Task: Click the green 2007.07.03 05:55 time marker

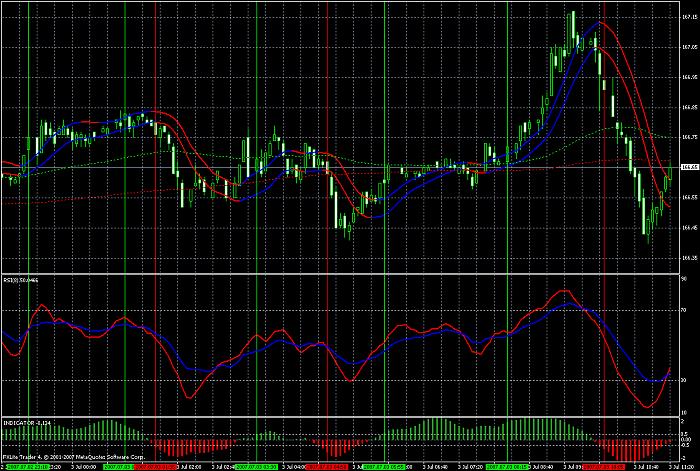Action: click(384, 467)
